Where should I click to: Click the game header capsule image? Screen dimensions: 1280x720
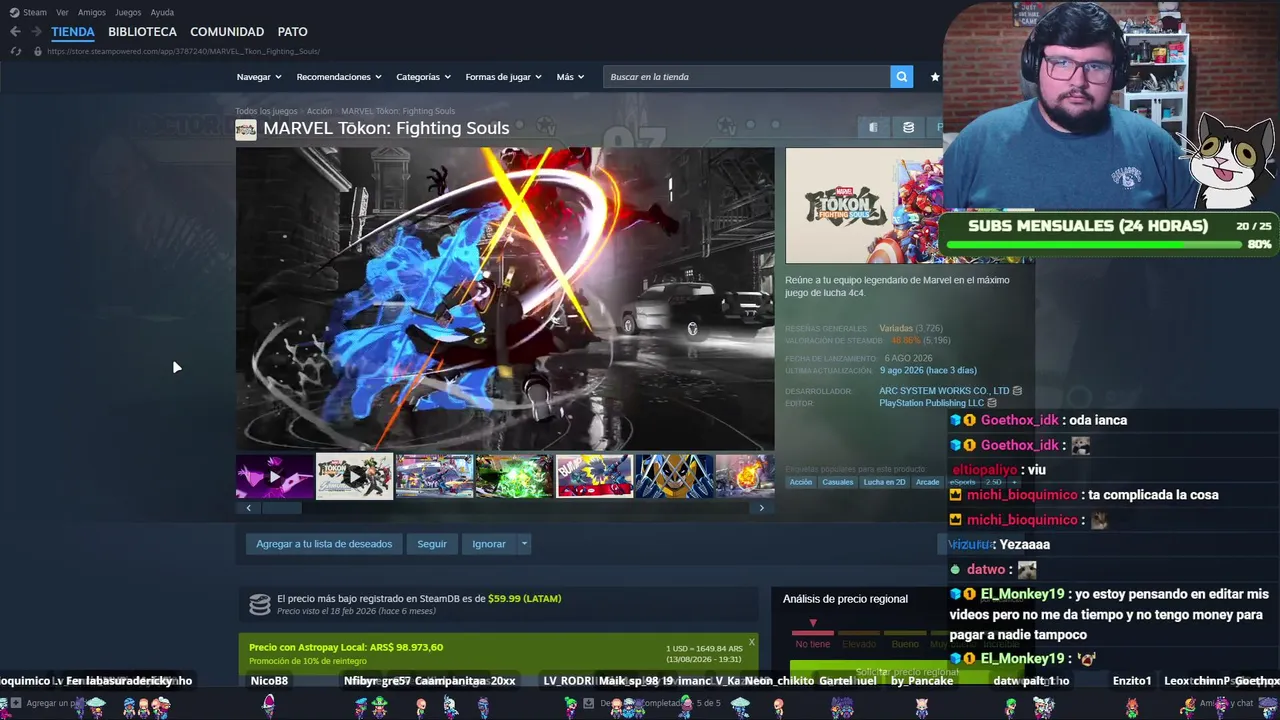click(864, 205)
